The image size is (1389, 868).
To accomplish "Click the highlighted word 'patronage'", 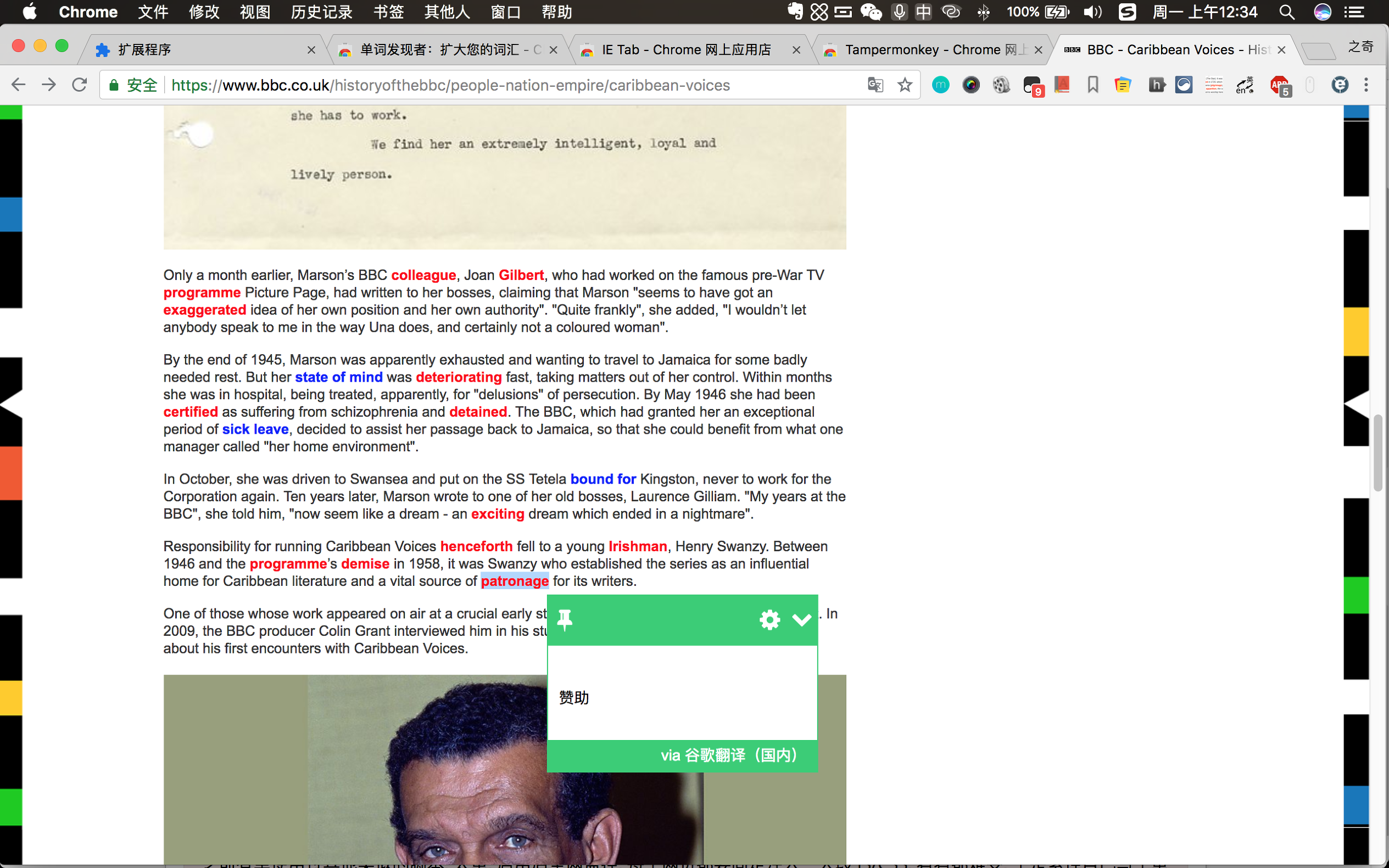I will [x=515, y=581].
